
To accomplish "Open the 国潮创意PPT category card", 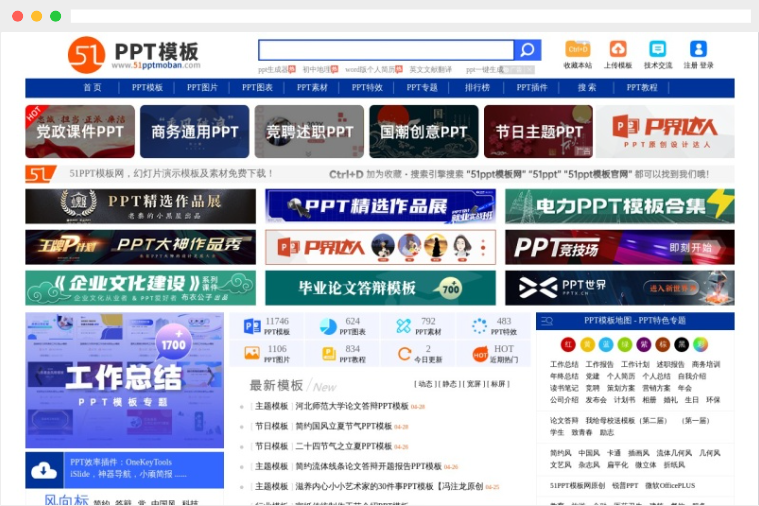I will tap(424, 131).
